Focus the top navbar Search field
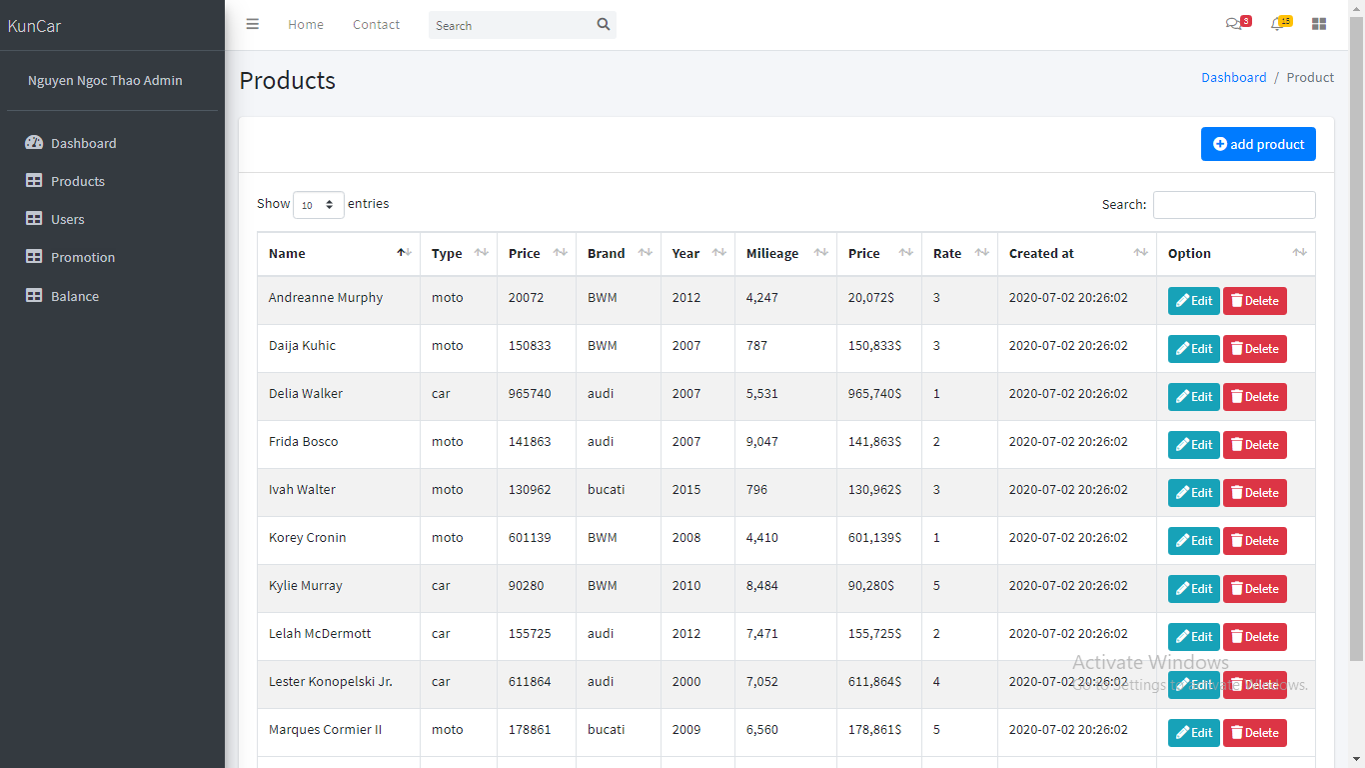The height and width of the screenshot is (768, 1365). point(510,25)
